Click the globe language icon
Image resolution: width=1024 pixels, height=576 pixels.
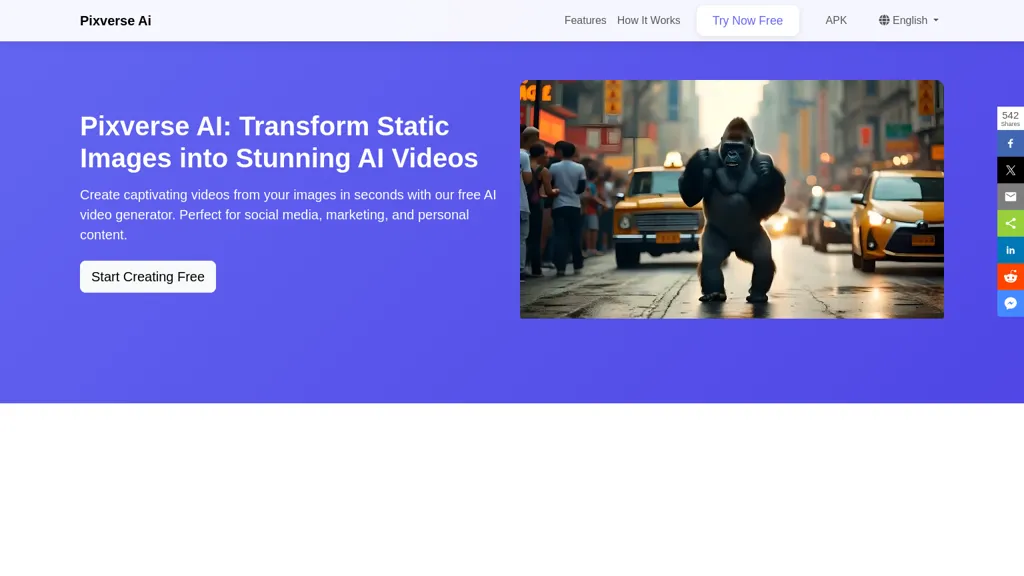pos(884,20)
